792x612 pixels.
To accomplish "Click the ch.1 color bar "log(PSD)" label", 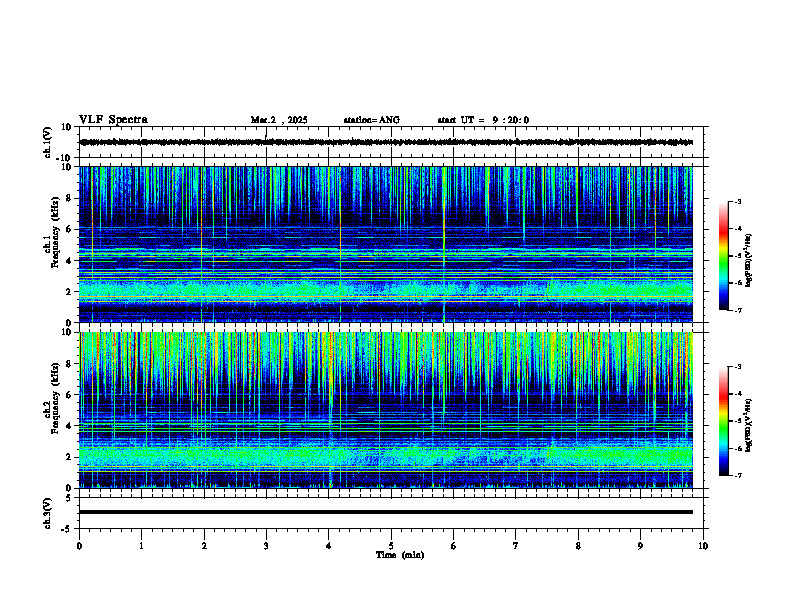I will pos(749,260).
